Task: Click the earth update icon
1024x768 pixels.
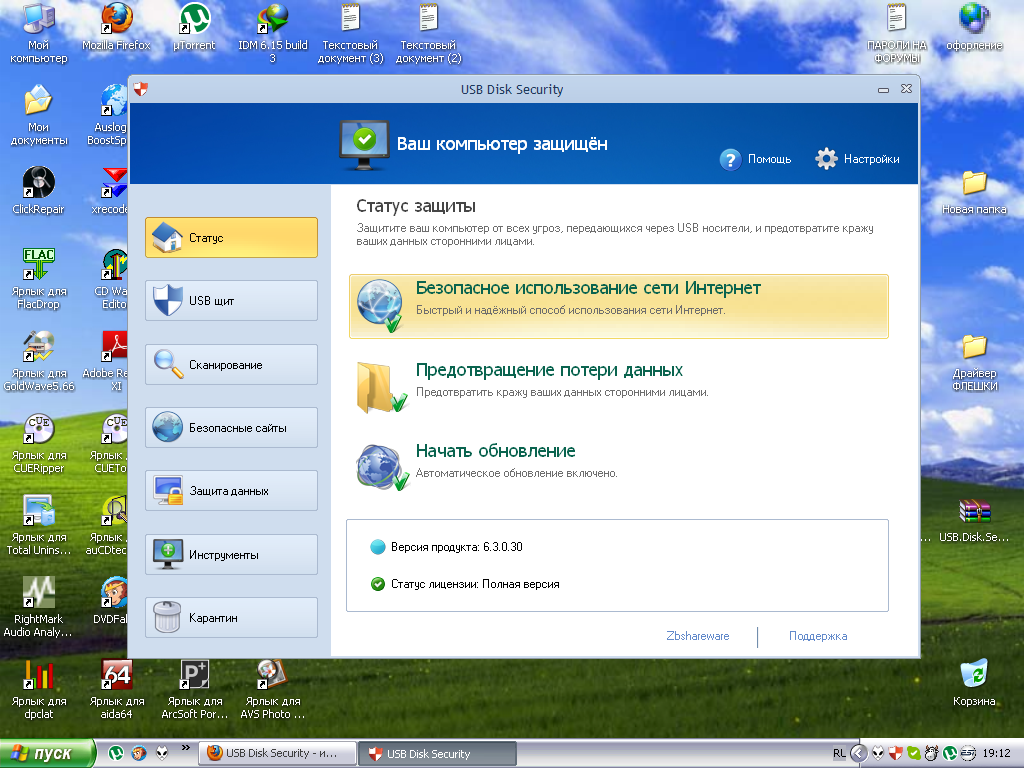Action: coord(382,468)
